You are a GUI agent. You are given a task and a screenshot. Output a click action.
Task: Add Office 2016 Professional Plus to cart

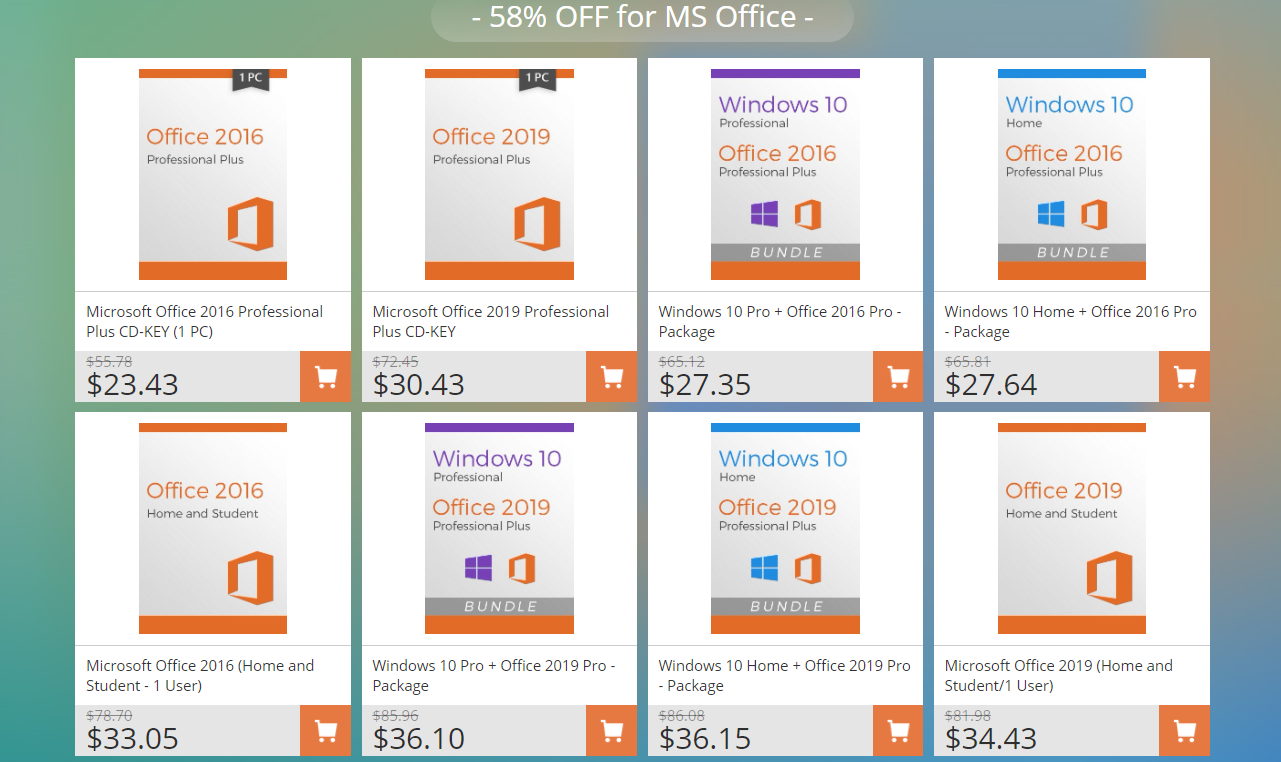point(325,377)
